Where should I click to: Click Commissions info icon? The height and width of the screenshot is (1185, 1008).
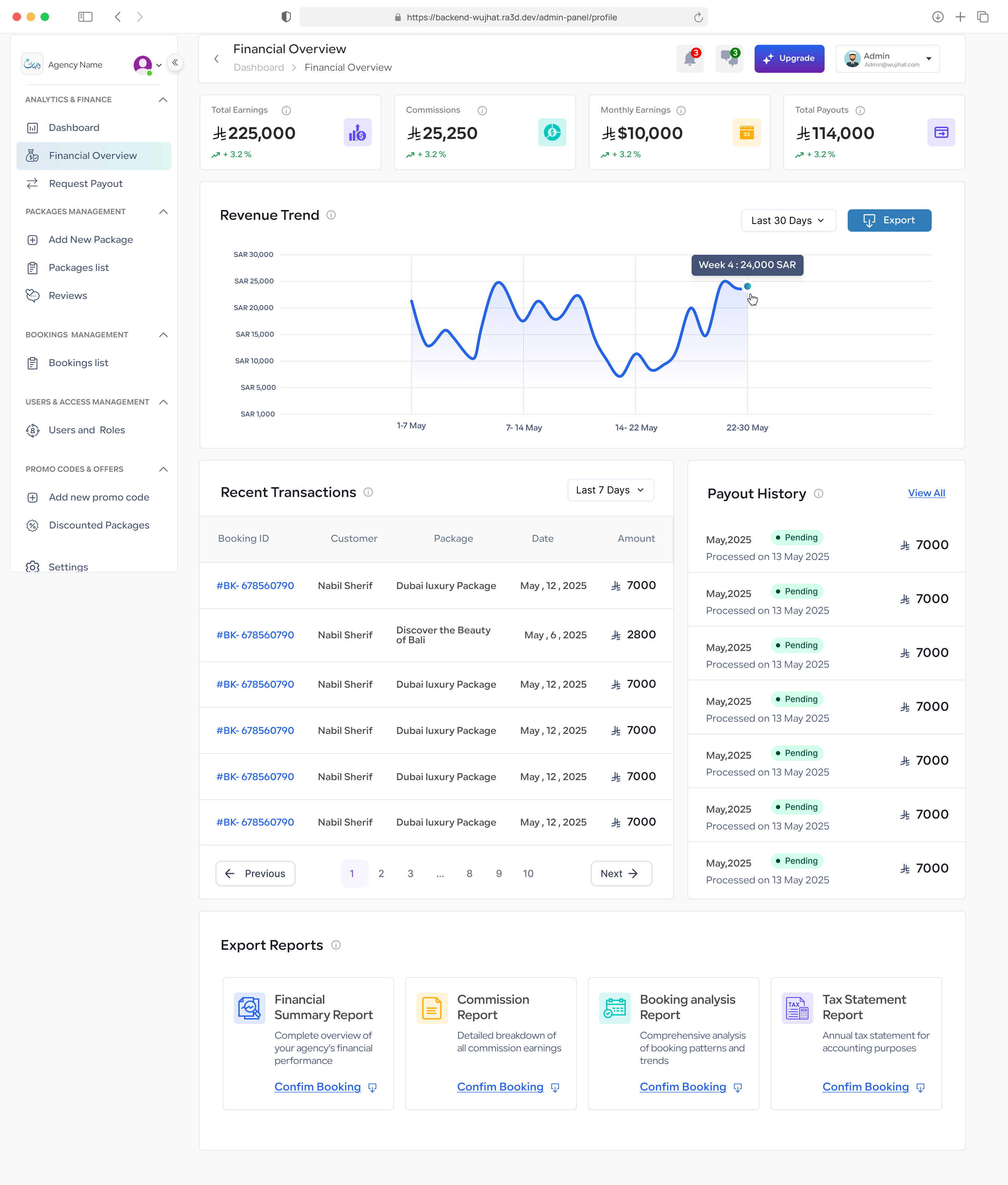(x=482, y=110)
